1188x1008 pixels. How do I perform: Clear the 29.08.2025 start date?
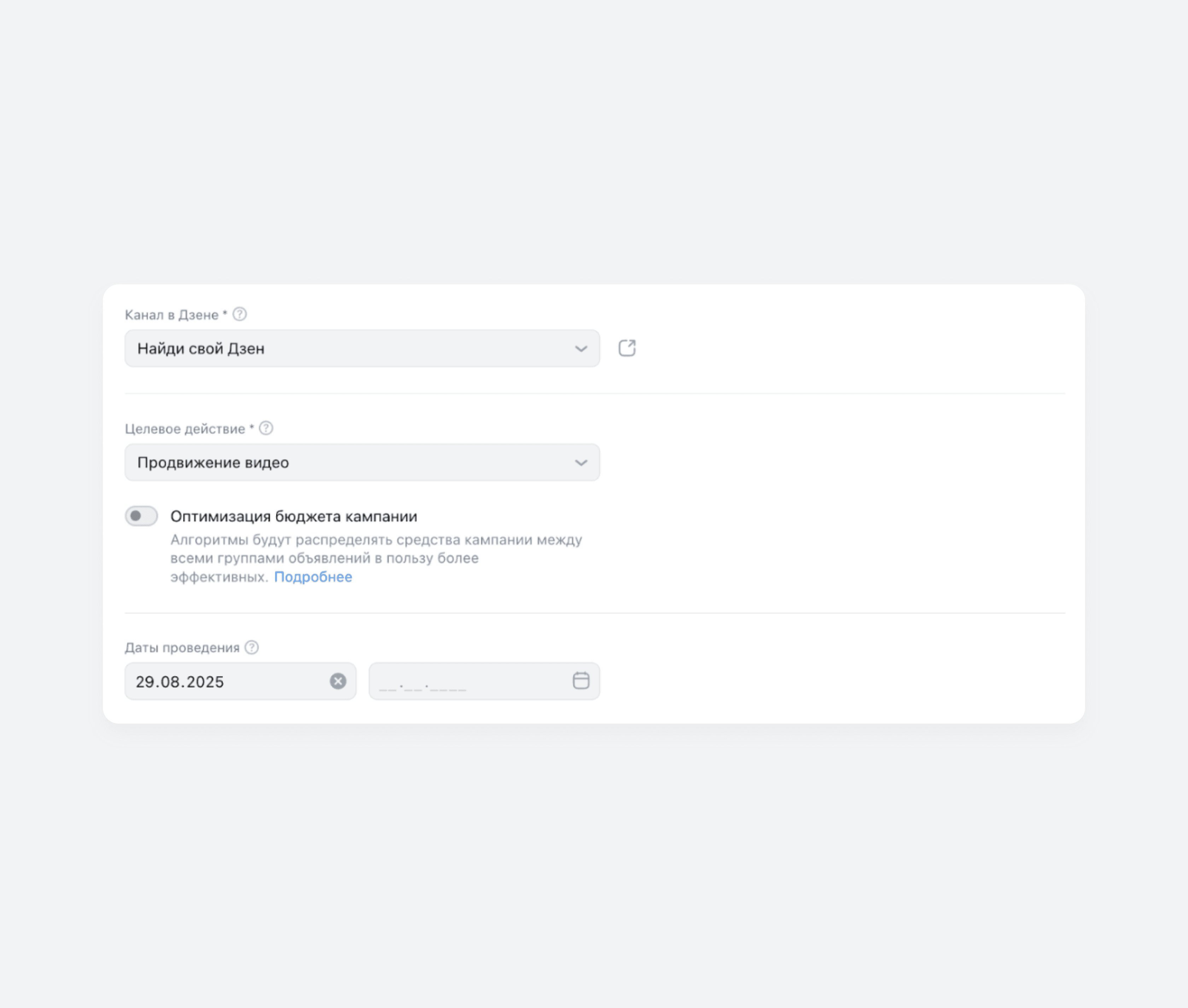[x=338, y=681]
